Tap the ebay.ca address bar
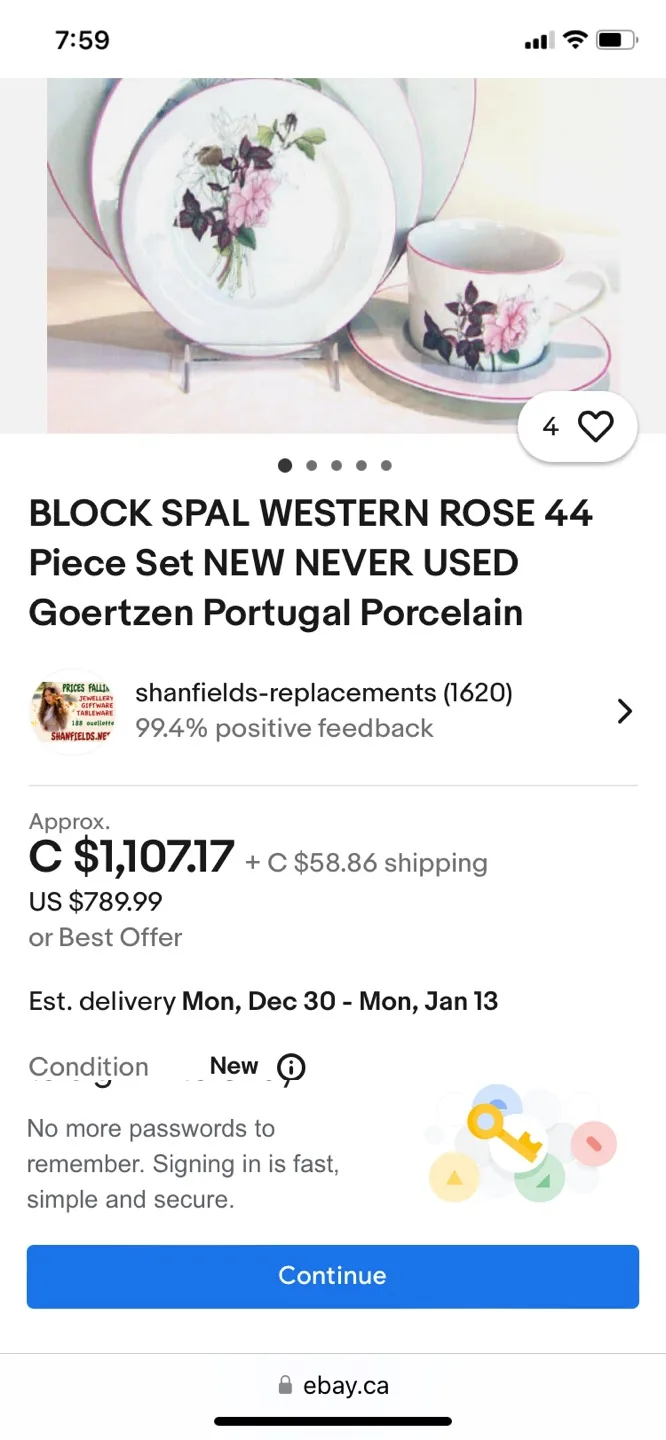This screenshot has height=1440, width=666. pyautogui.click(x=345, y=1385)
